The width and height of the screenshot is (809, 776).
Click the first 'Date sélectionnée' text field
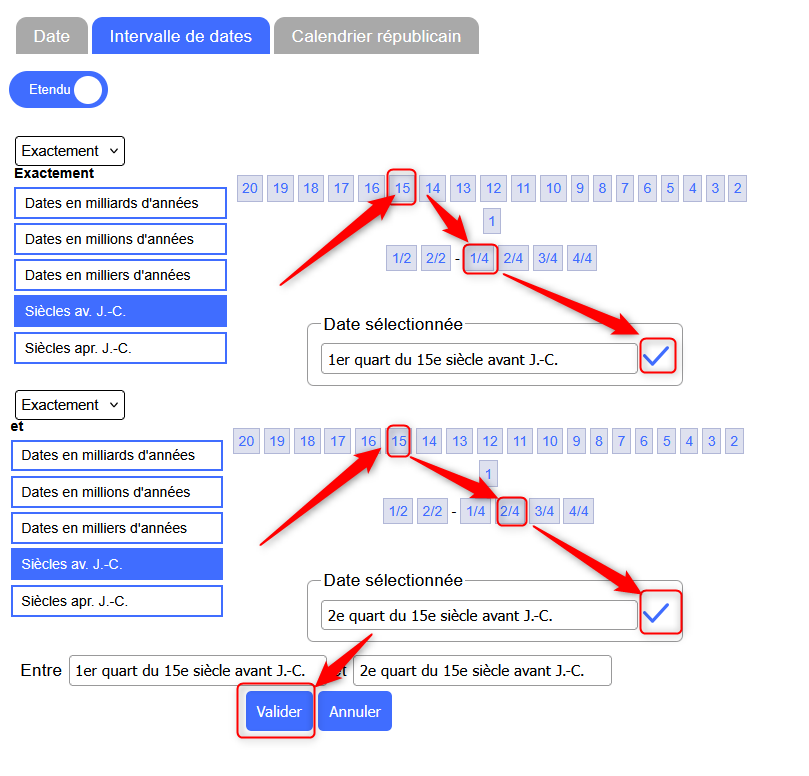coord(478,358)
